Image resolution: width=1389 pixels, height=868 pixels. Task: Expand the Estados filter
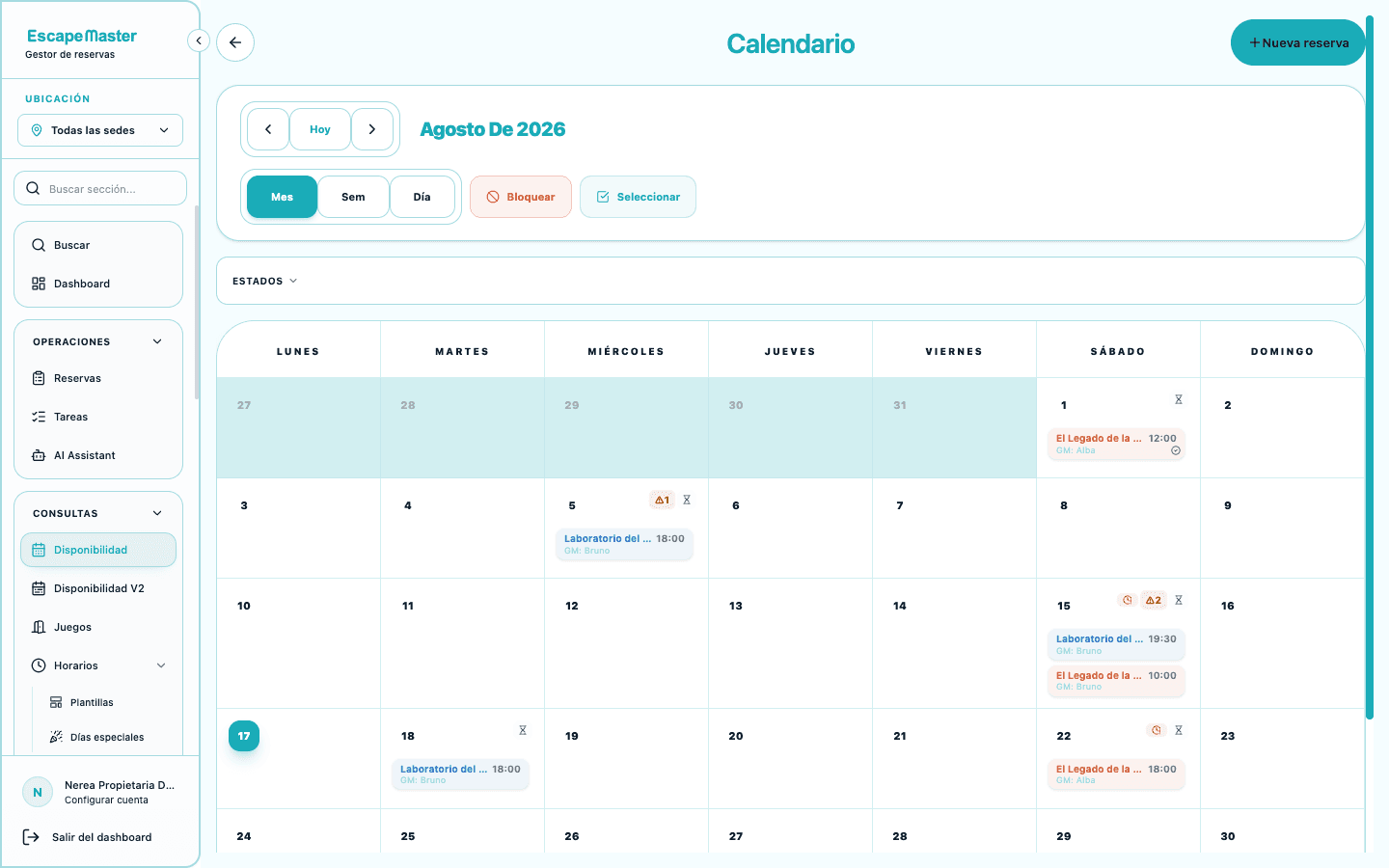[x=265, y=281]
